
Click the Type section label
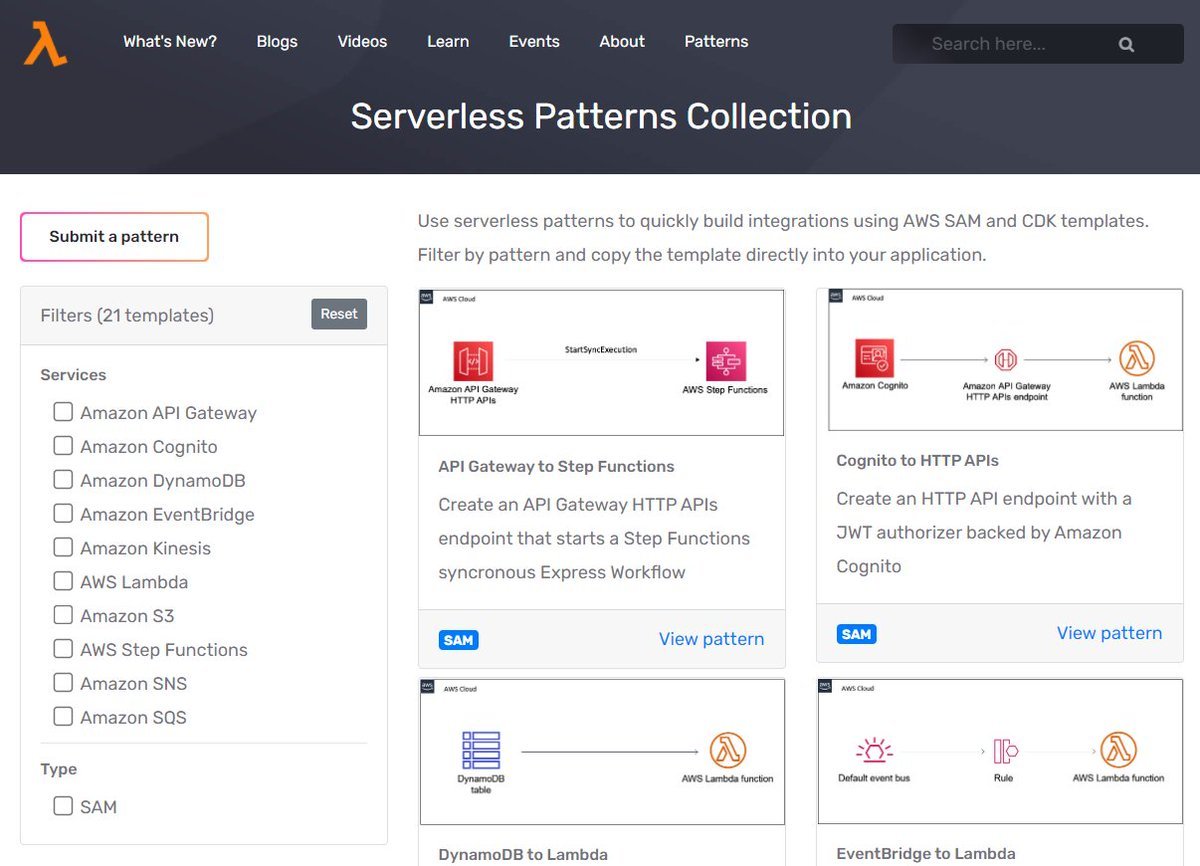pos(59,769)
